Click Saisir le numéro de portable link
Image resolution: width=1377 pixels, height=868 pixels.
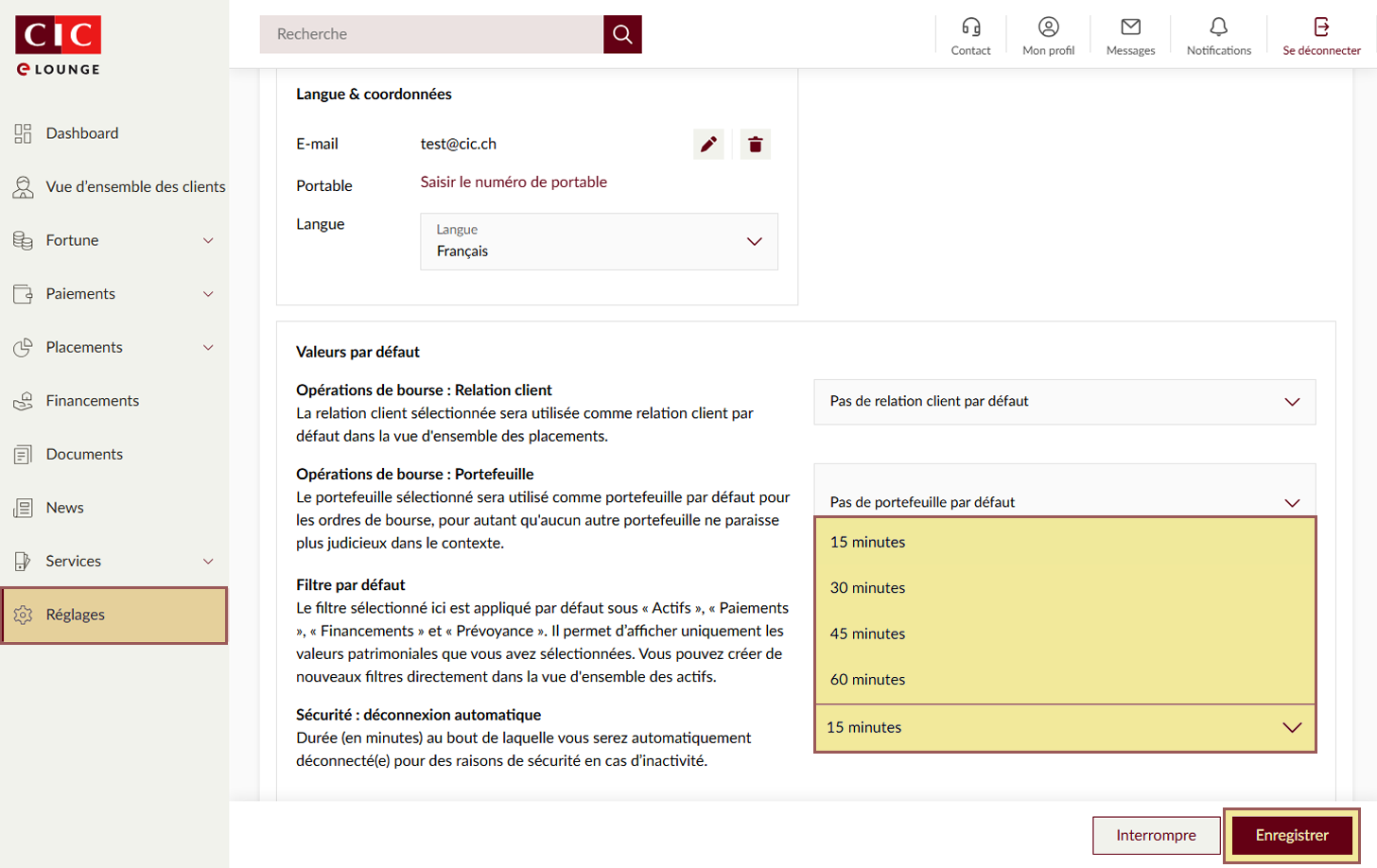tap(514, 182)
